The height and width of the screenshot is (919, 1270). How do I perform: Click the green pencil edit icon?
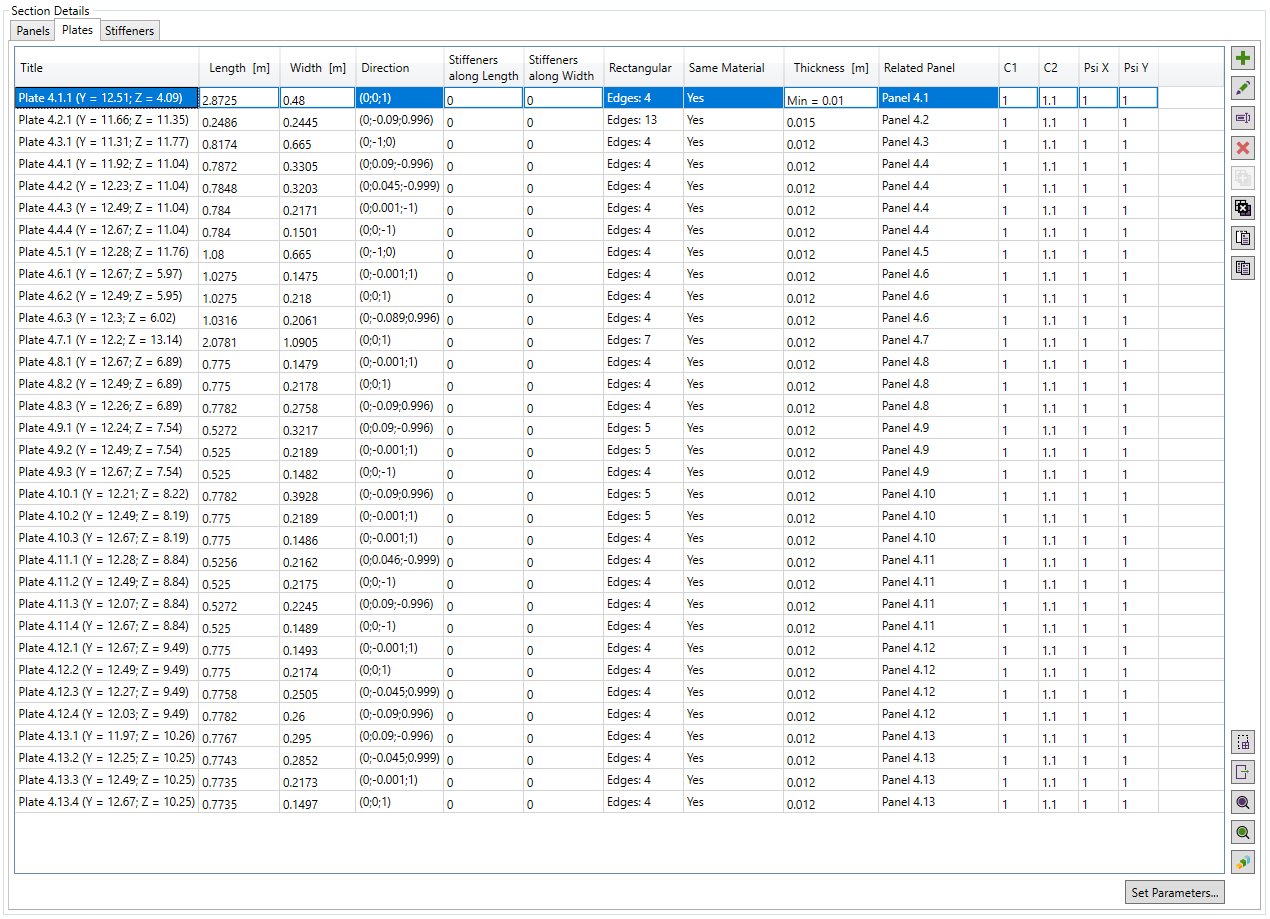click(x=1243, y=89)
